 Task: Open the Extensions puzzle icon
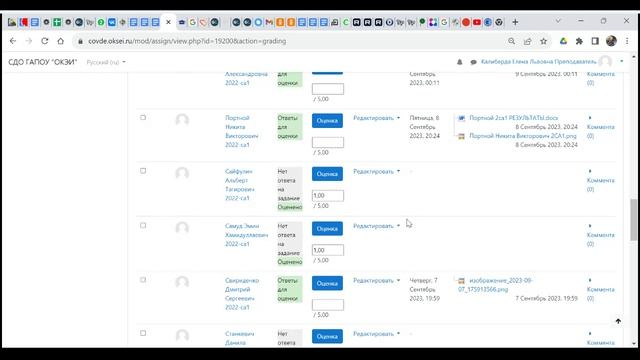tap(579, 41)
